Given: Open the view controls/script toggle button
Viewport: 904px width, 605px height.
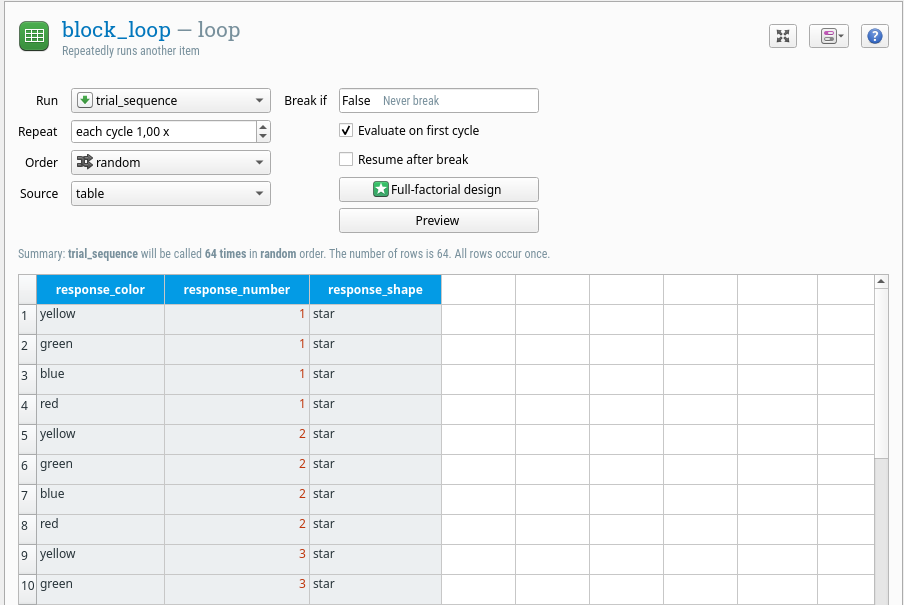Looking at the screenshot, I should [x=828, y=36].
